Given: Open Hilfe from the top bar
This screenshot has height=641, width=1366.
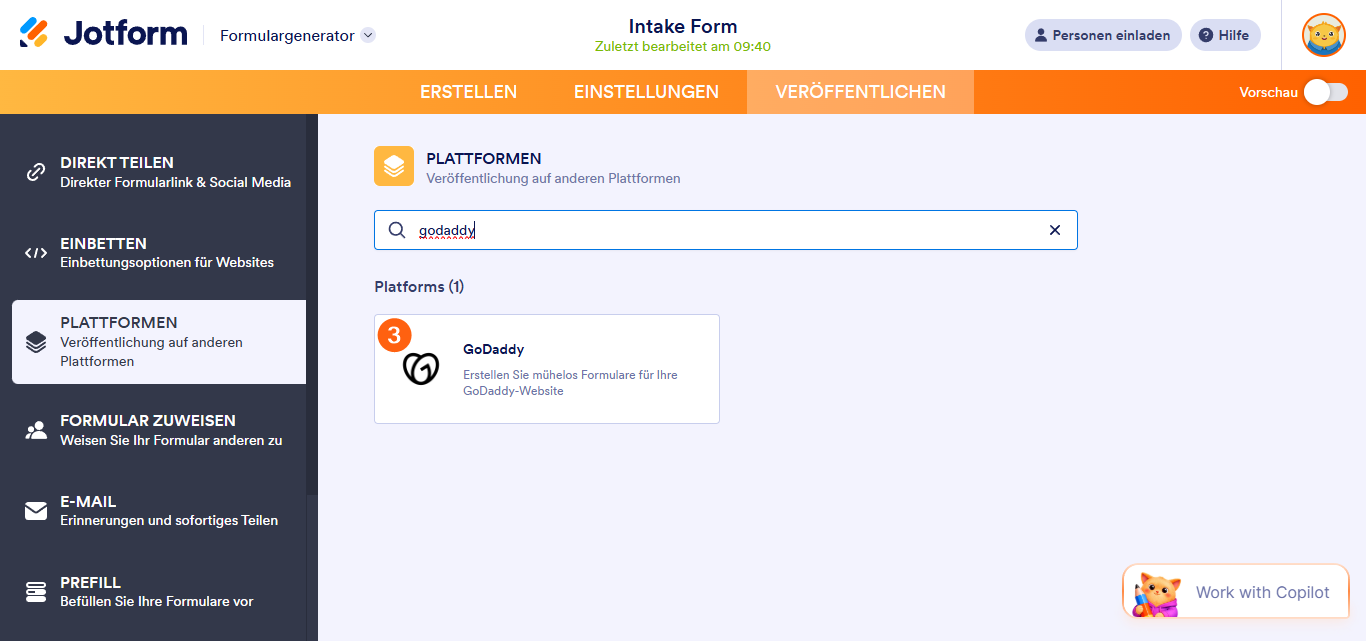Looking at the screenshot, I should coord(1225,35).
